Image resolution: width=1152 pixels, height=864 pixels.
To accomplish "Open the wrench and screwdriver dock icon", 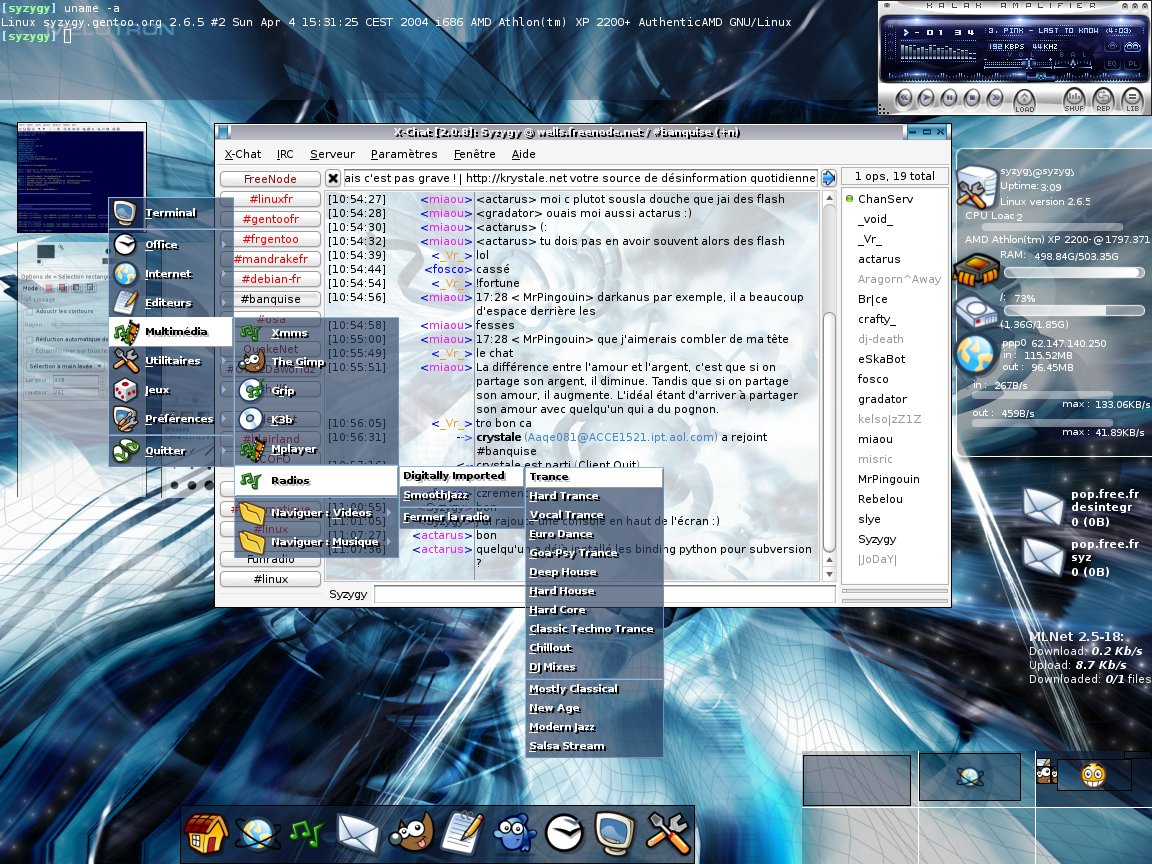I will pos(667,833).
